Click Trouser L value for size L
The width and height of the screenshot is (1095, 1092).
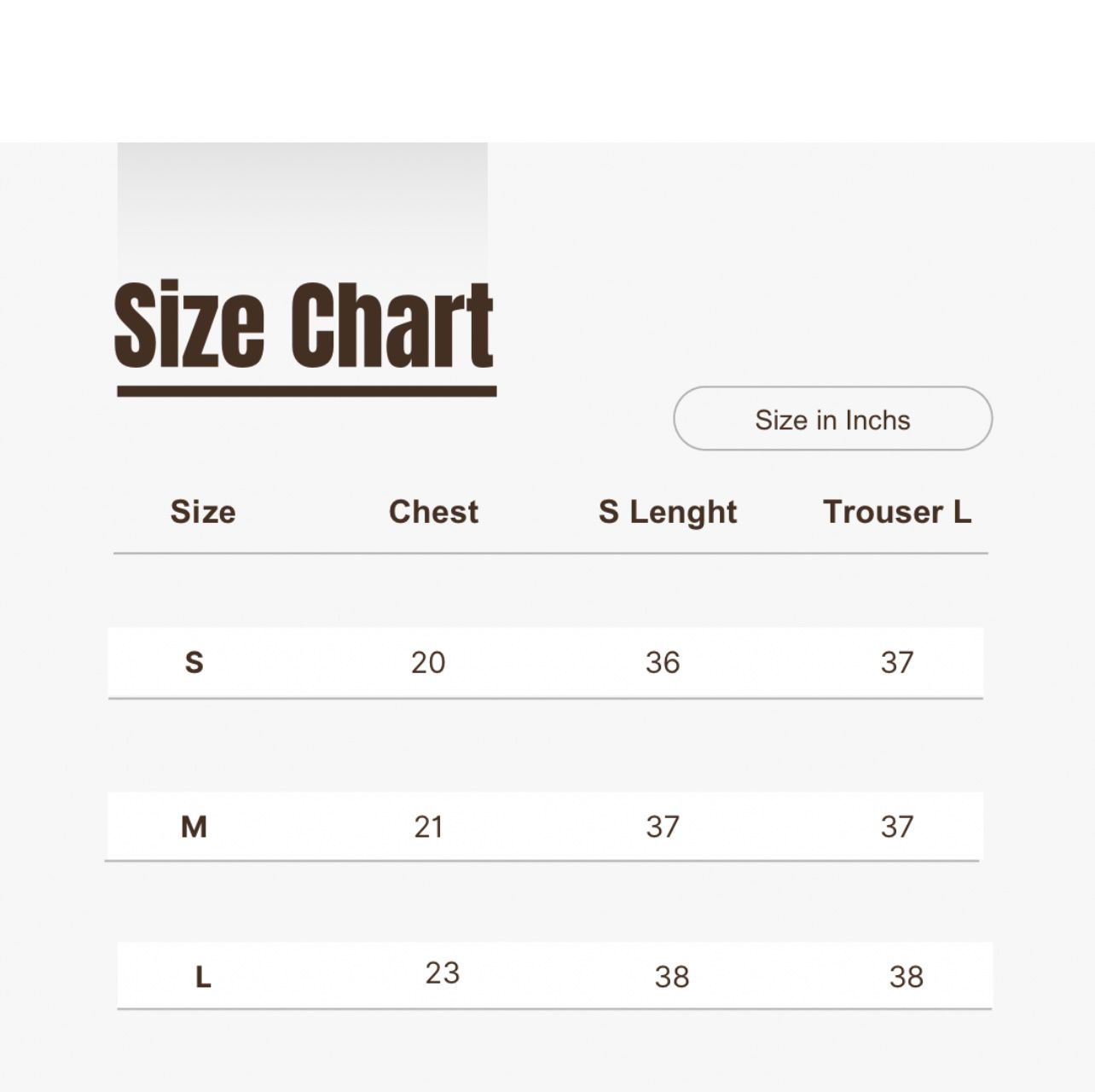(x=907, y=977)
